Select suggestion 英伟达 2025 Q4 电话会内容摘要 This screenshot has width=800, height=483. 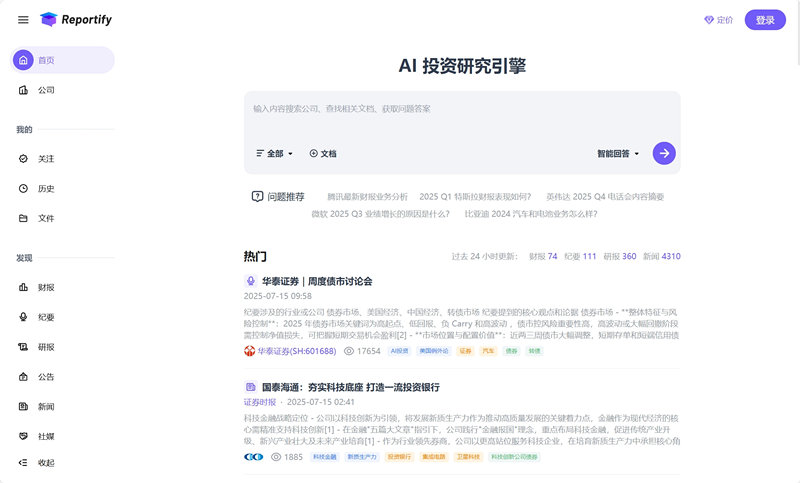(x=605, y=197)
